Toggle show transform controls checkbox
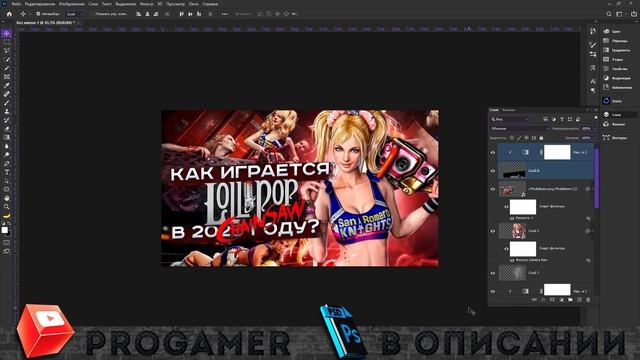This screenshot has width=640, height=360. click(92, 14)
